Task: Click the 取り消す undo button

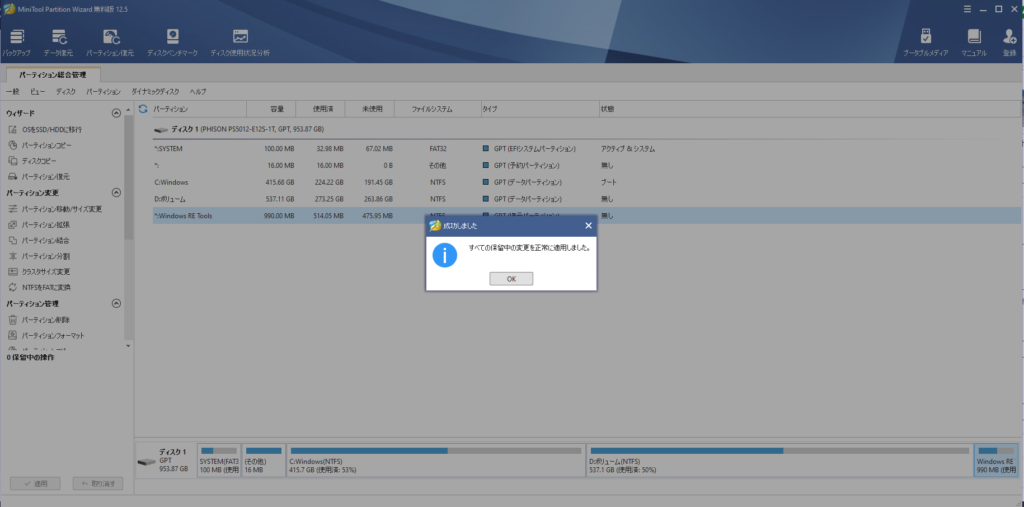Action: pos(97,484)
